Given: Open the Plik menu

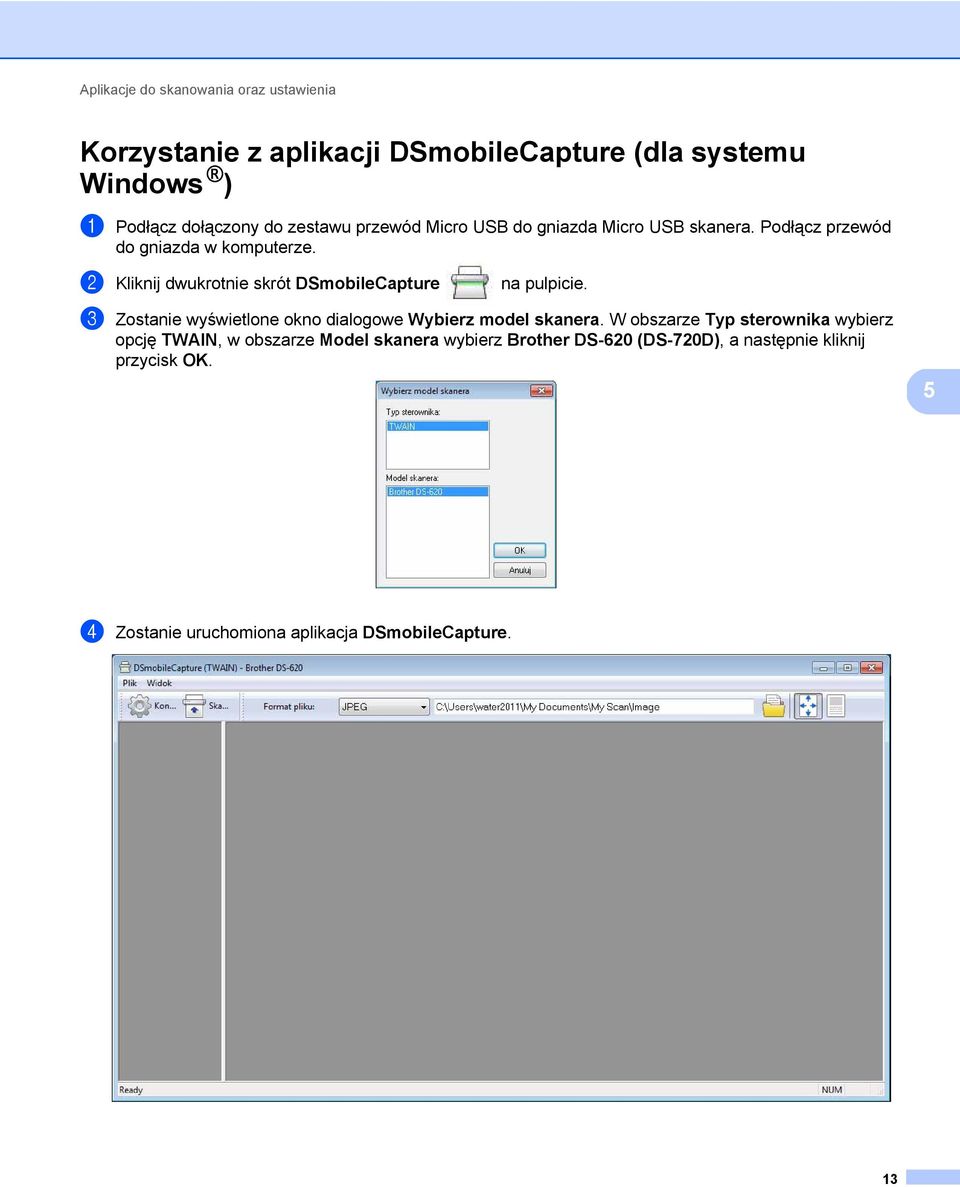Looking at the screenshot, I should [130, 683].
